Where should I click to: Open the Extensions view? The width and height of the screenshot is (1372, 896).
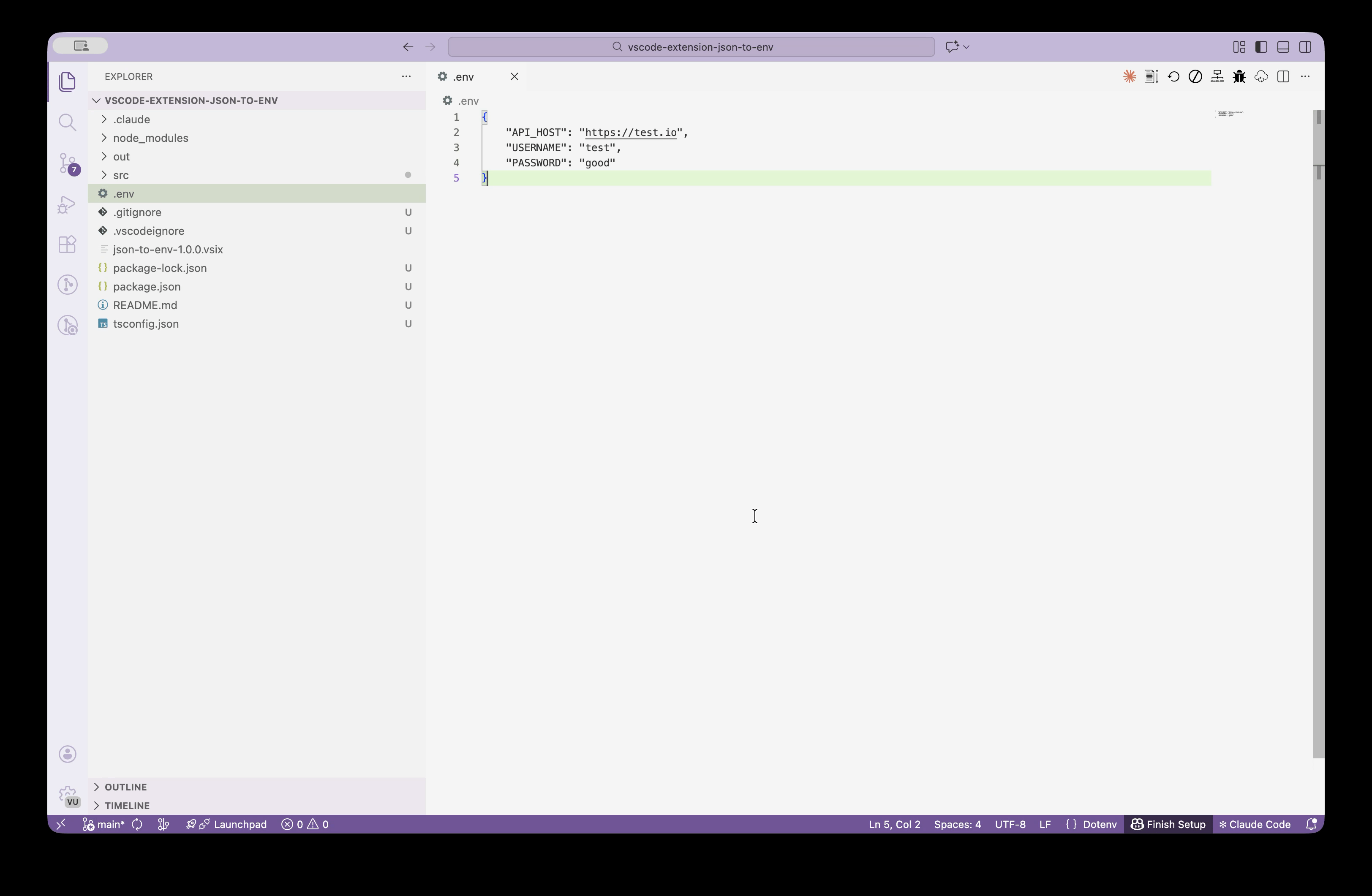(68, 244)
